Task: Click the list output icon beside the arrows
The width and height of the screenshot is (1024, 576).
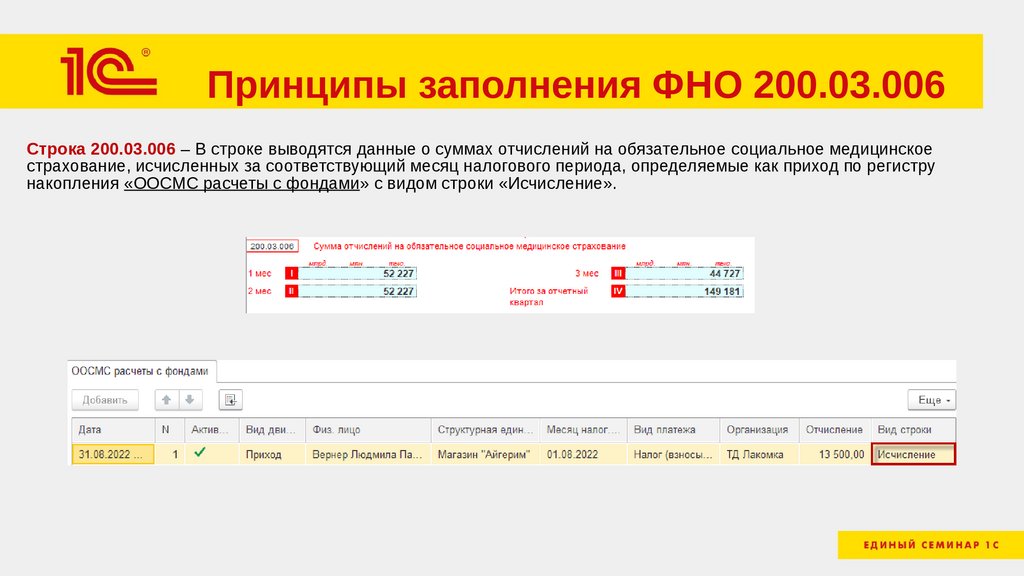Action: (231, 400)
